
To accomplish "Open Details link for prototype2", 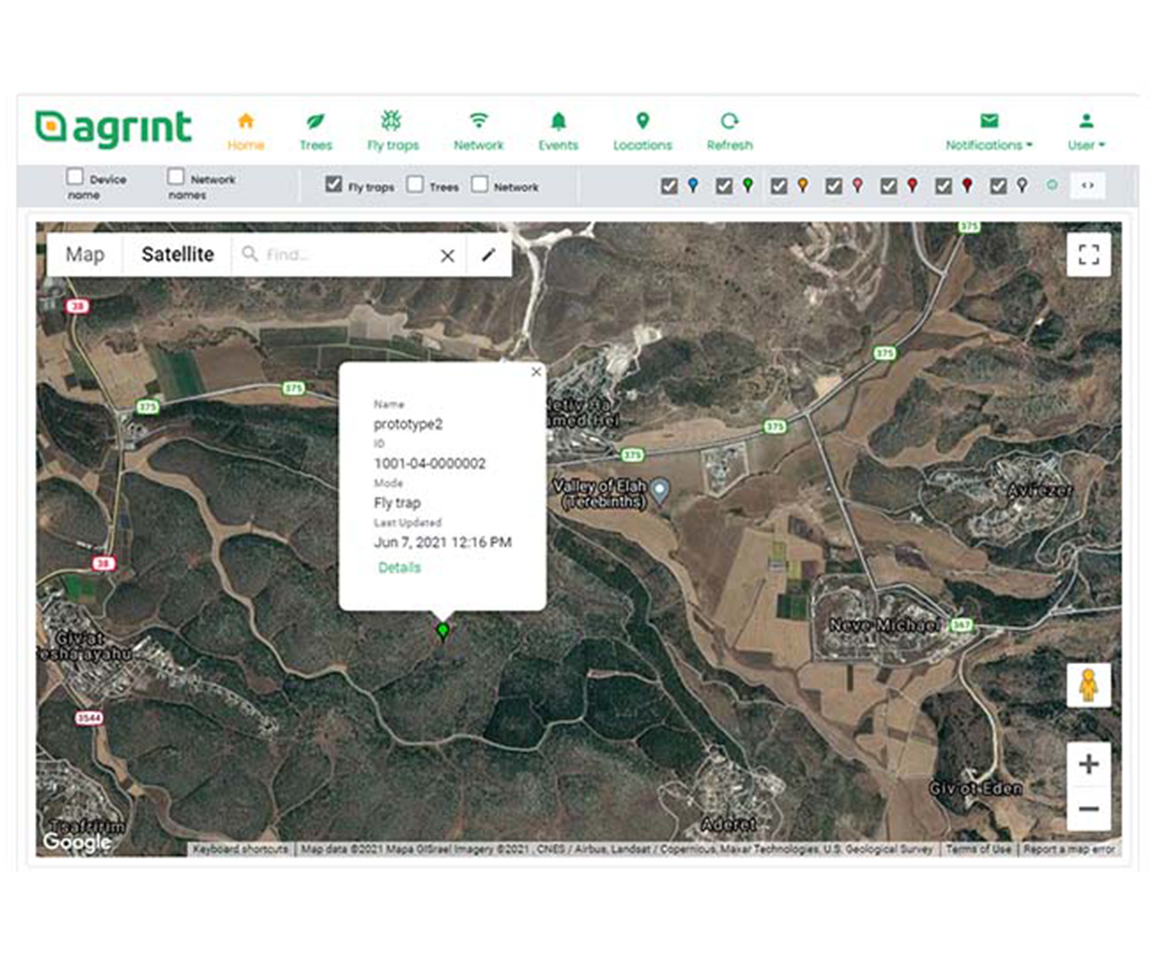I will pyautogui.click(x=399, y=568).
